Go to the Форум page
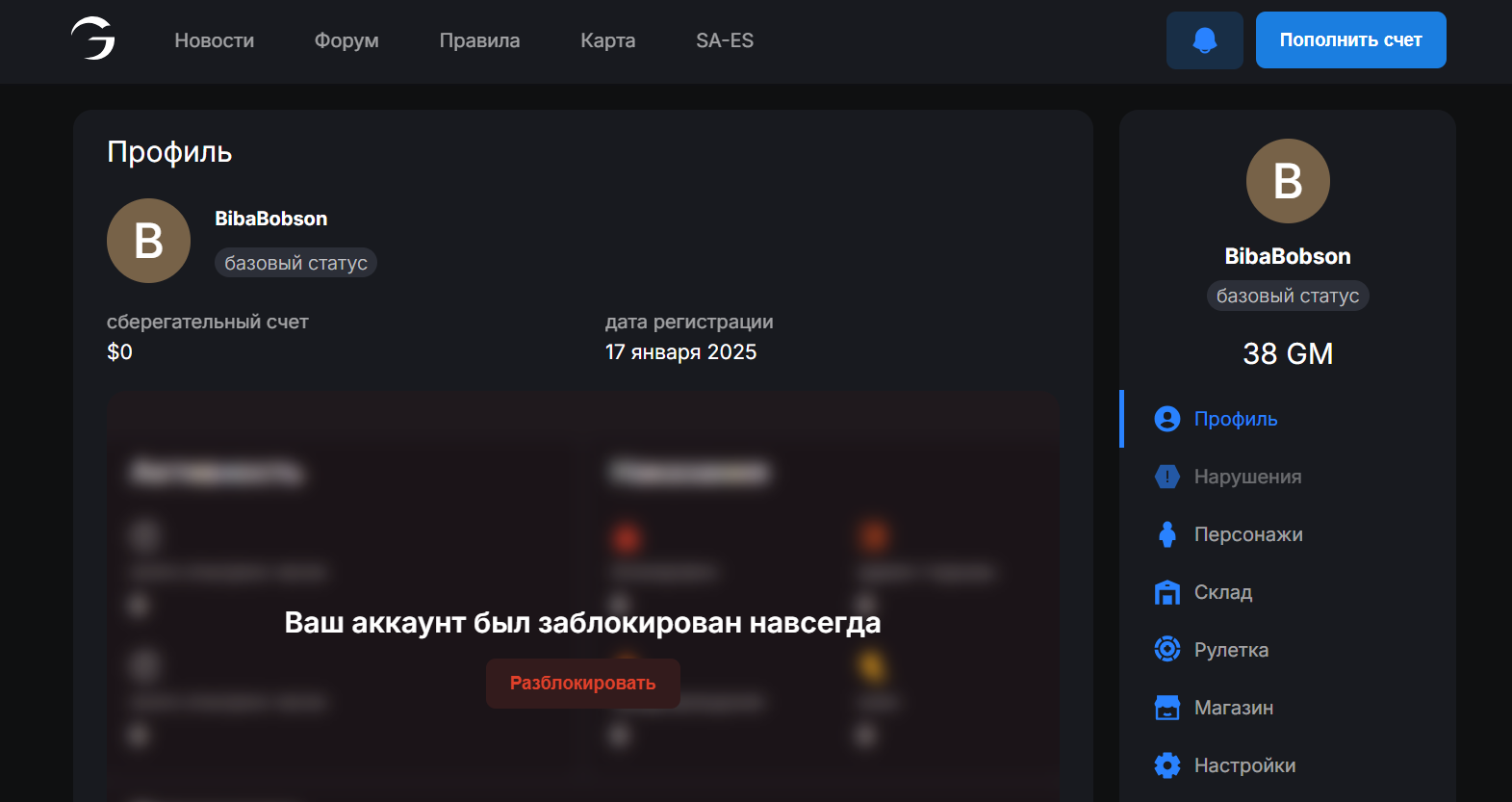 click(346, 40)
